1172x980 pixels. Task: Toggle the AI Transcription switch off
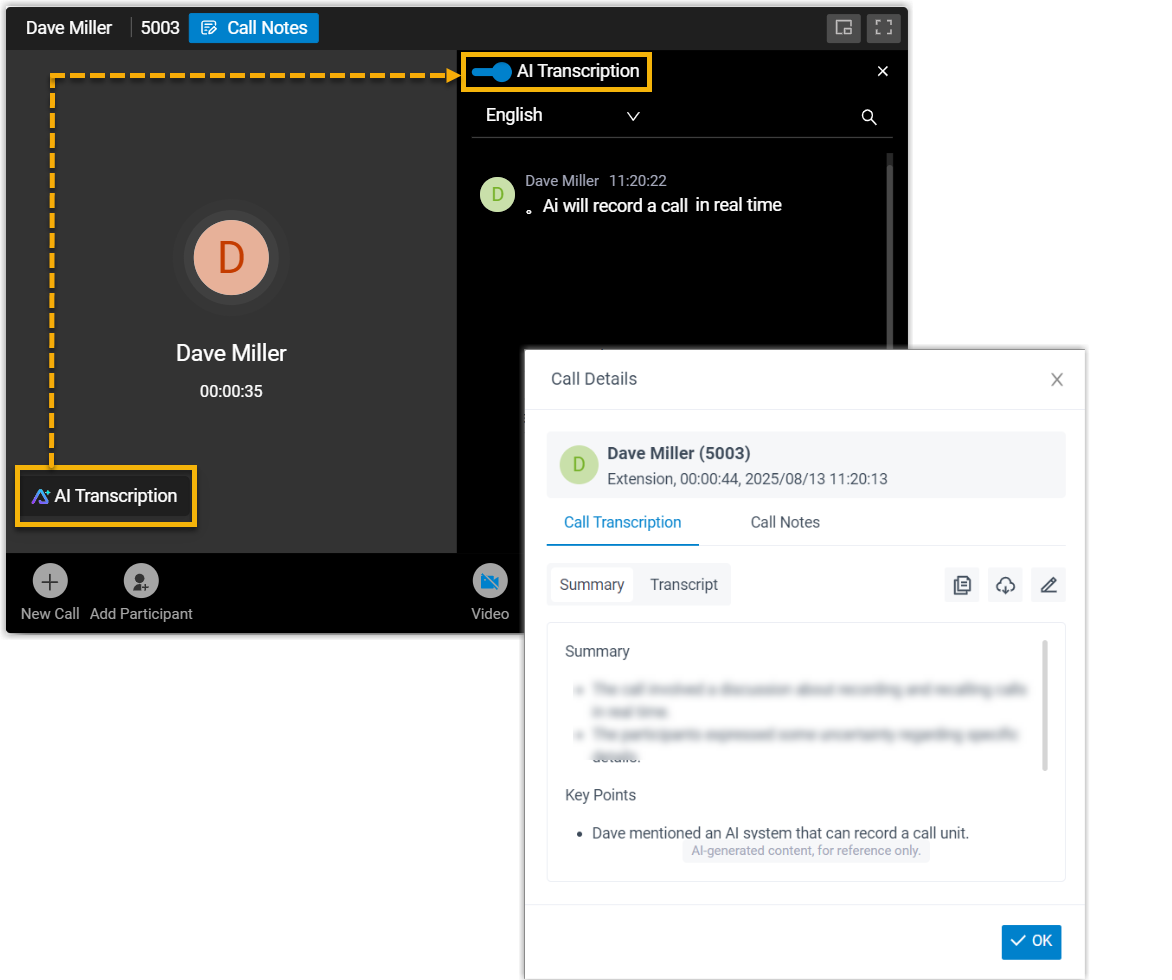(x=492, y=72)
